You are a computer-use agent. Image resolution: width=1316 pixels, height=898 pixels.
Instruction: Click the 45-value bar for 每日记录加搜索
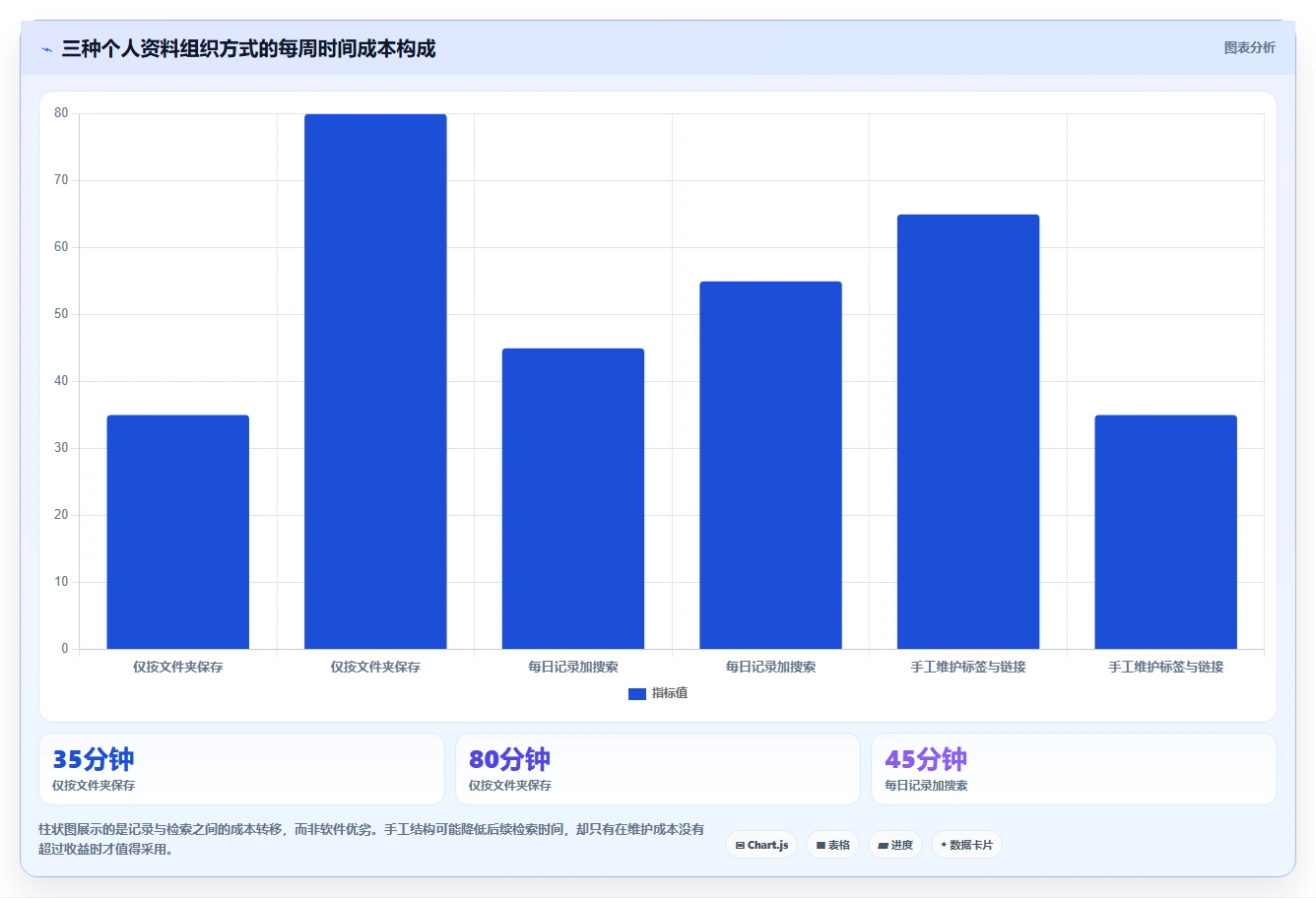click(573, 498)
